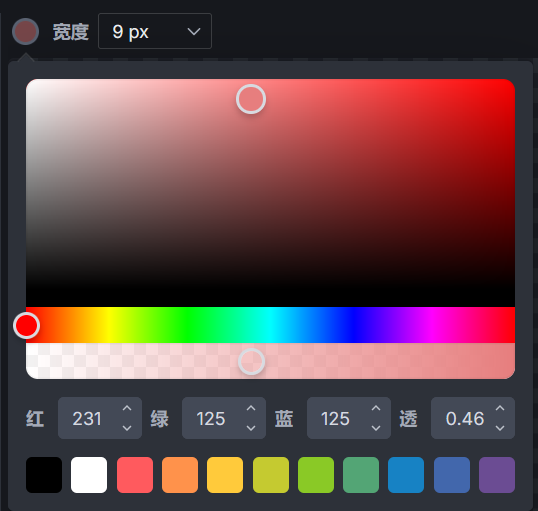
Task: Pick pure green on the hue bar
Action: 189,325
